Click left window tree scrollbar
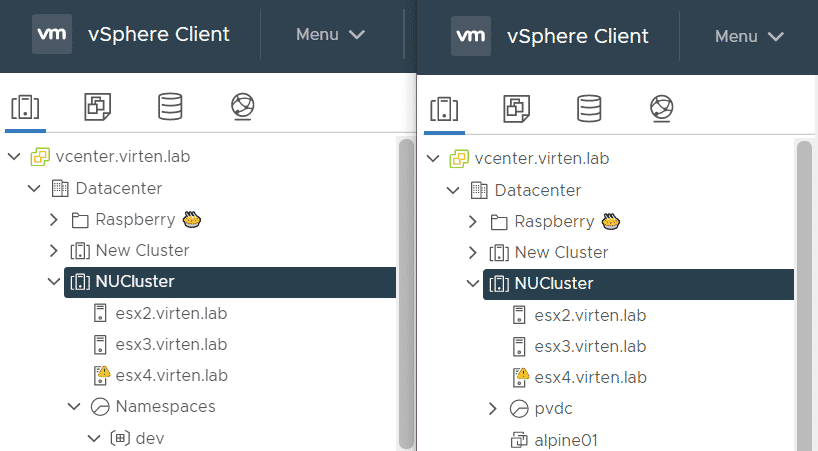 406,293
